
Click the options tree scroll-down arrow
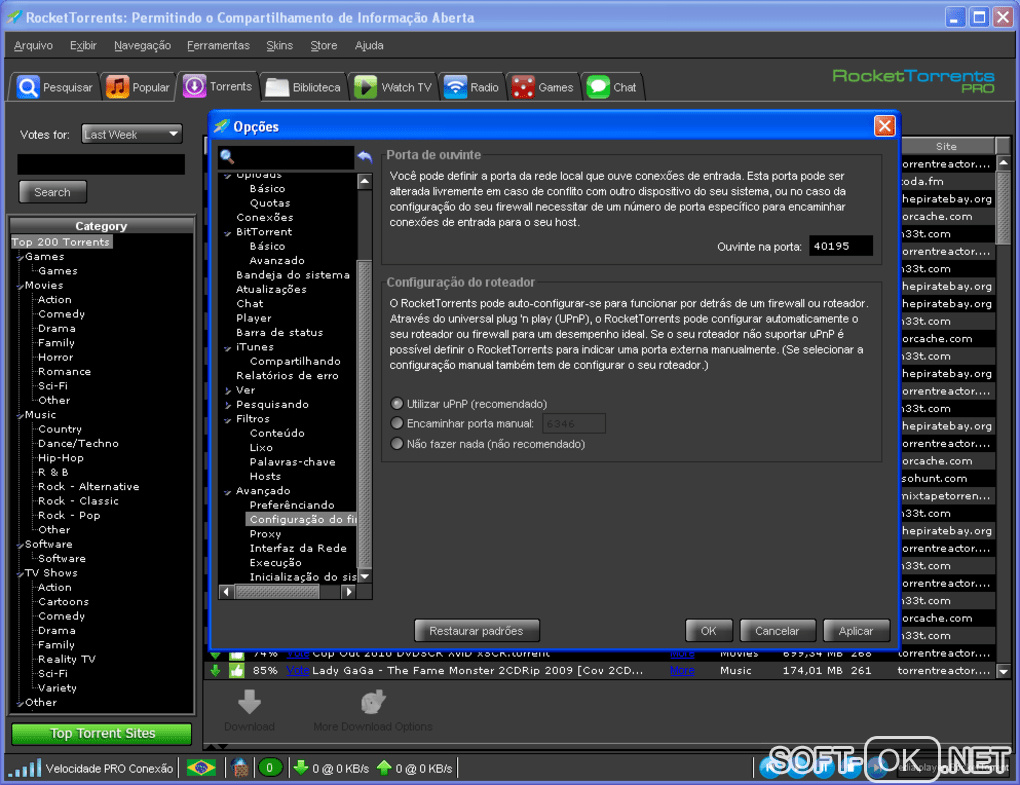[365, 576]
